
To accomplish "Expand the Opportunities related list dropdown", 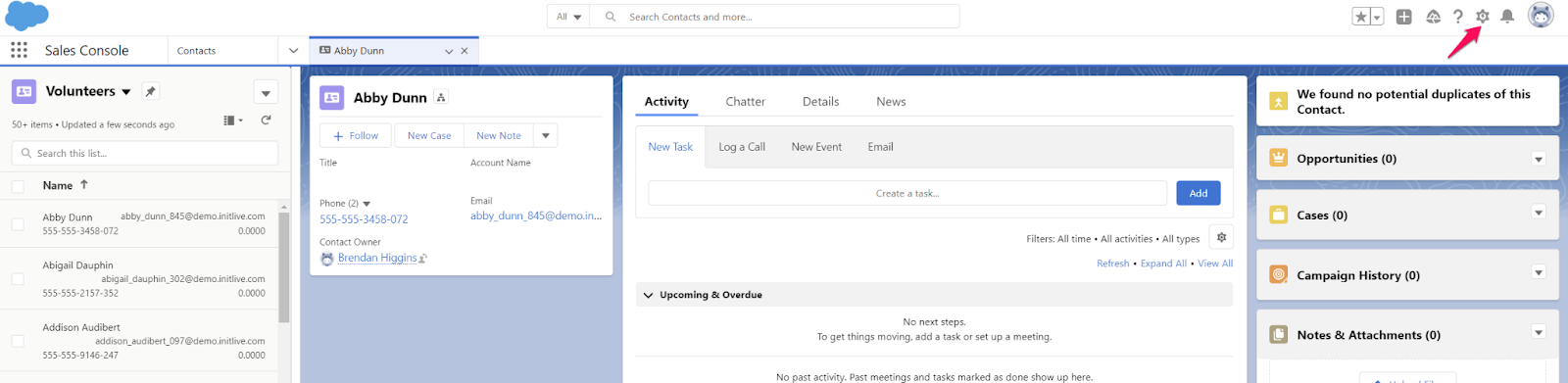I will coord(1539,159).
